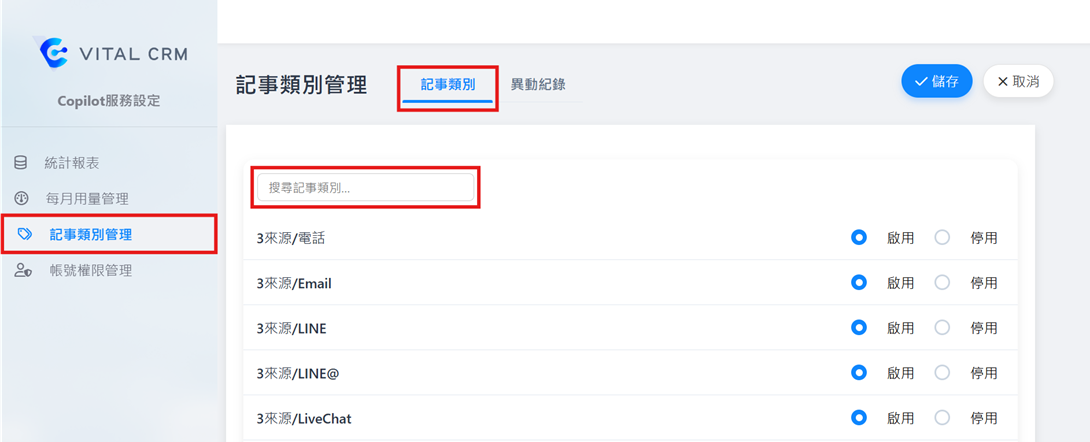Open 每月用量管理 in the sidebar
1090x442 pixels.
(87, 199)
